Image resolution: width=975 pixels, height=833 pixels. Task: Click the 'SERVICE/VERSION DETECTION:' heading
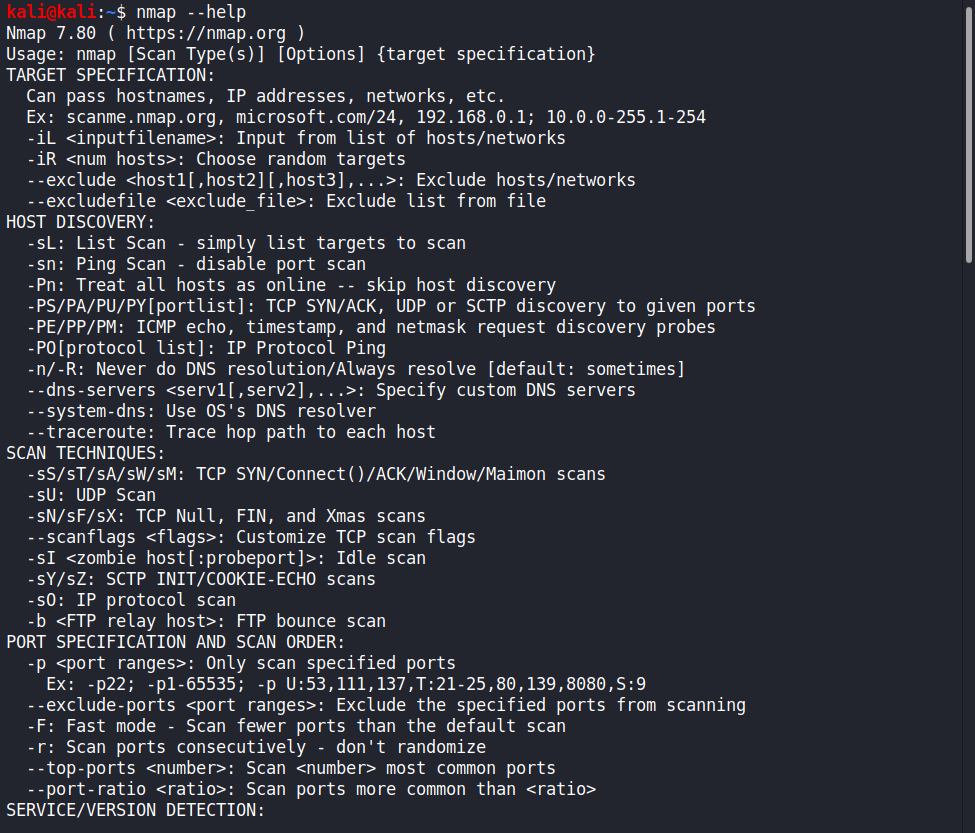(135, 810)
